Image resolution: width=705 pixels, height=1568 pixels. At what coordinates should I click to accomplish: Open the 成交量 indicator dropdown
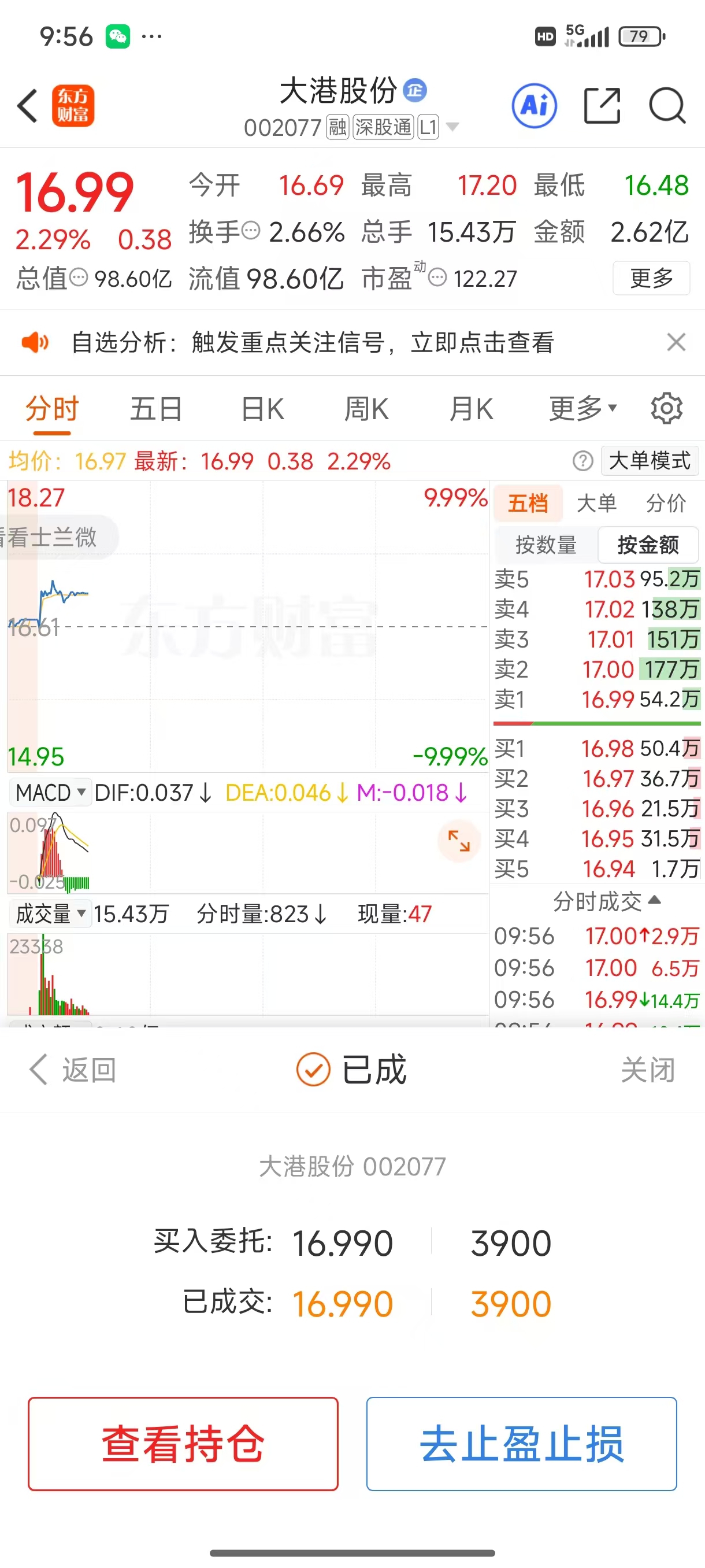50,913
